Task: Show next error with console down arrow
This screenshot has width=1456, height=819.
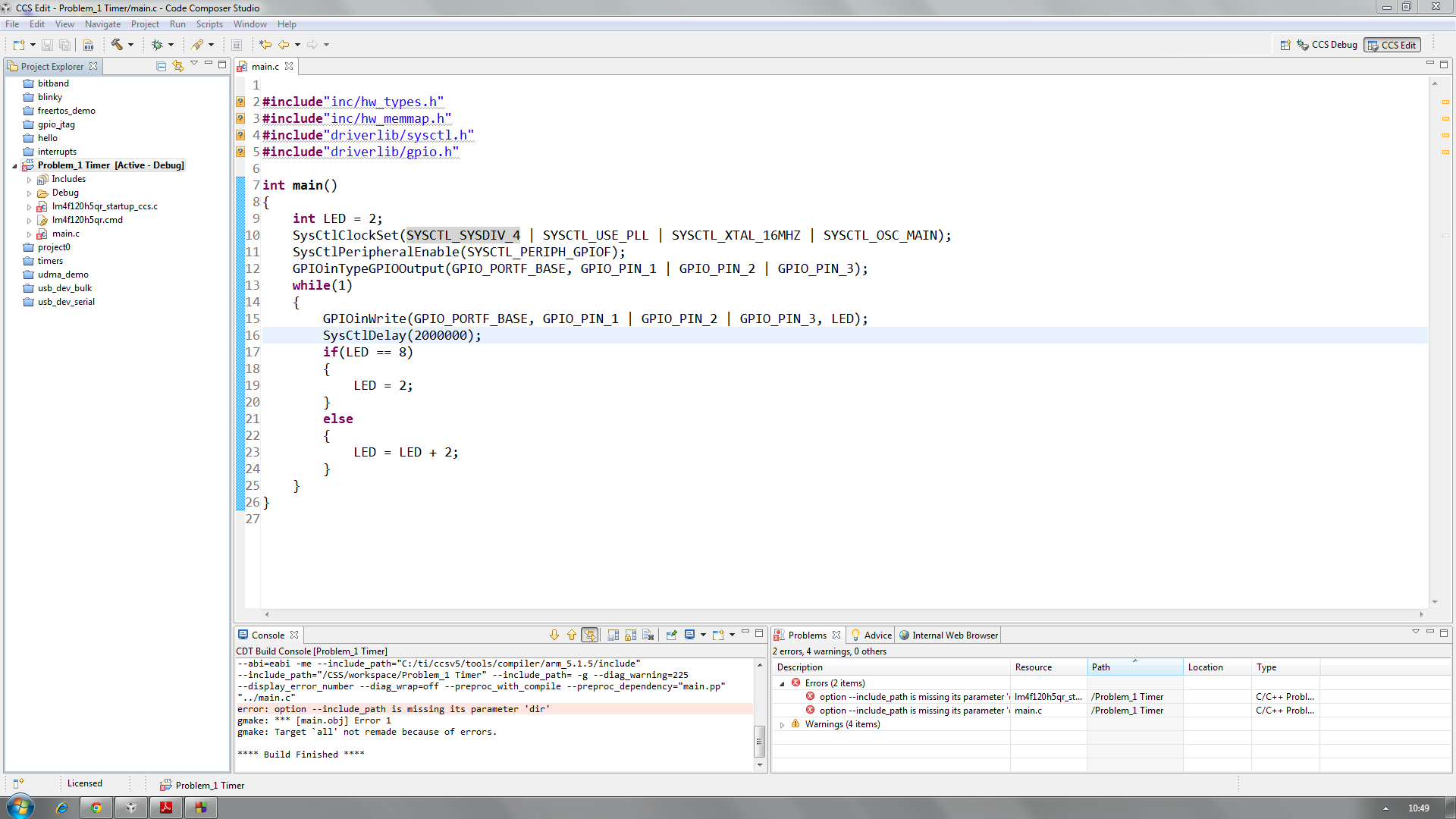Action: pos(554,635)
